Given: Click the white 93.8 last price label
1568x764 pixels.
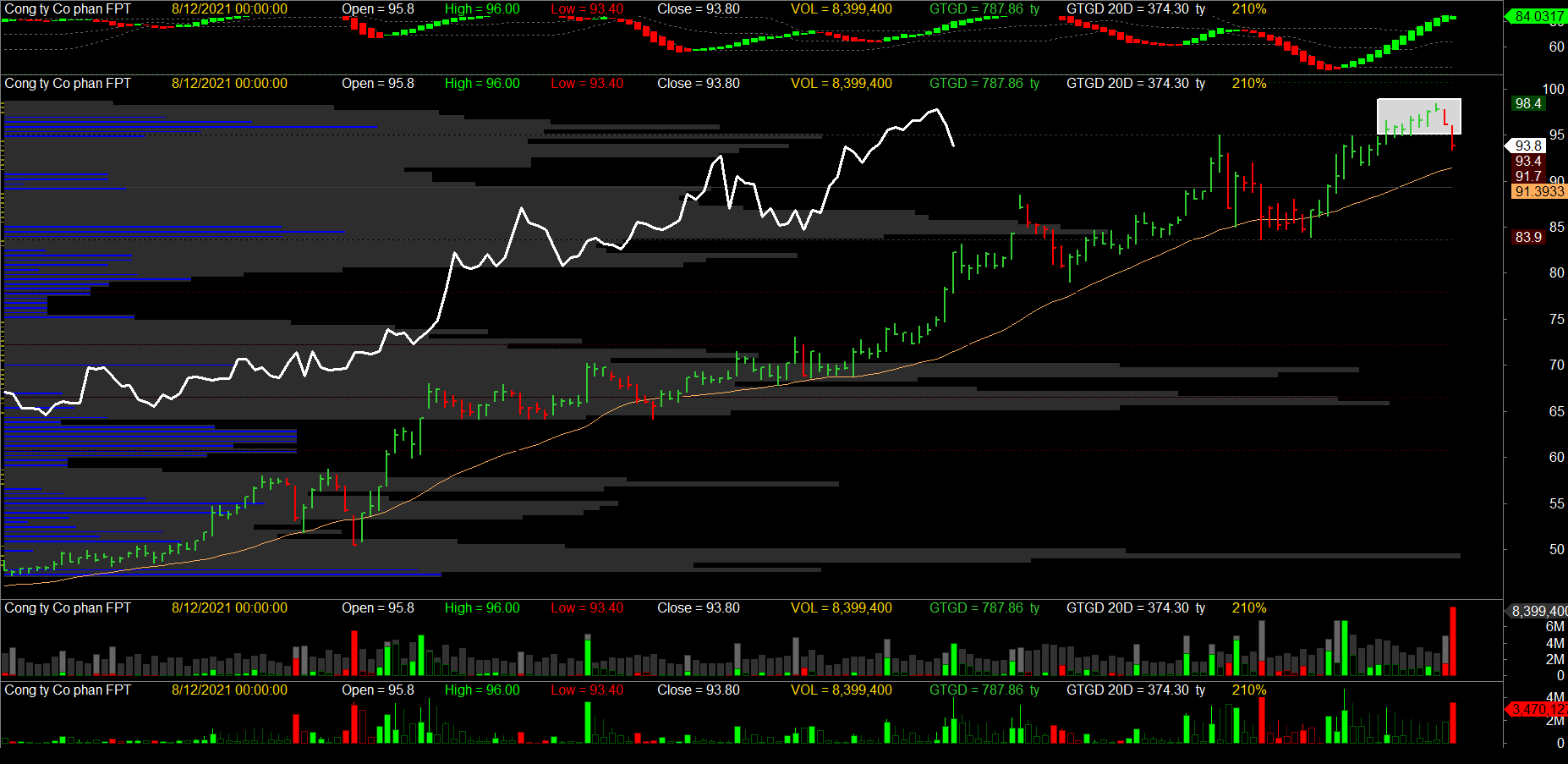Looking at the screenshot, I should click(1528, 146).
